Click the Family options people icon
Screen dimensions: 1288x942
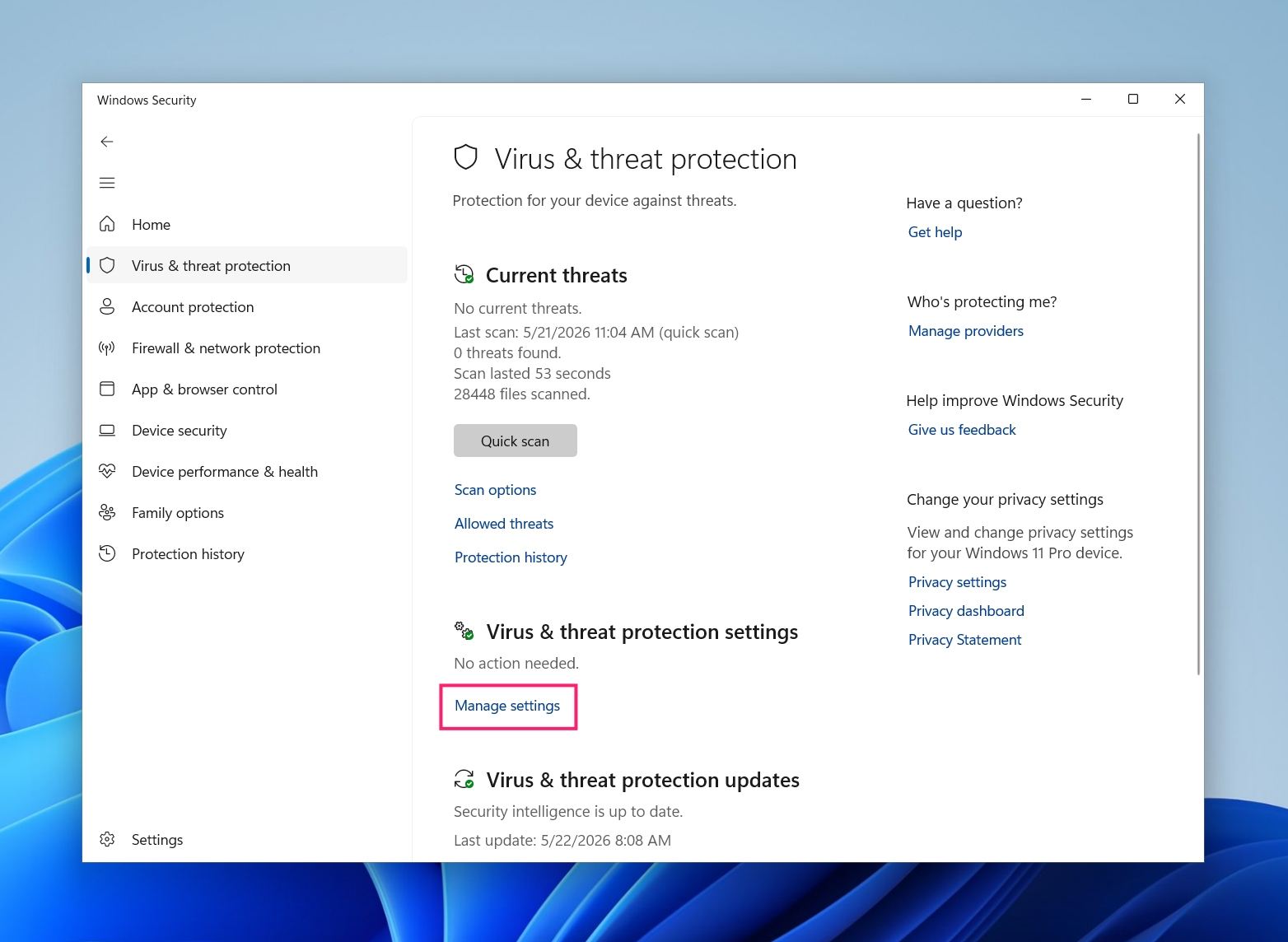click(x=107, y=512)
